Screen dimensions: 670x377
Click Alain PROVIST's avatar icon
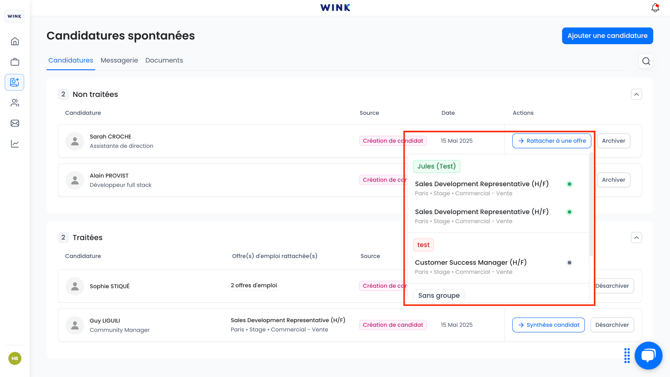click(75, 180)
